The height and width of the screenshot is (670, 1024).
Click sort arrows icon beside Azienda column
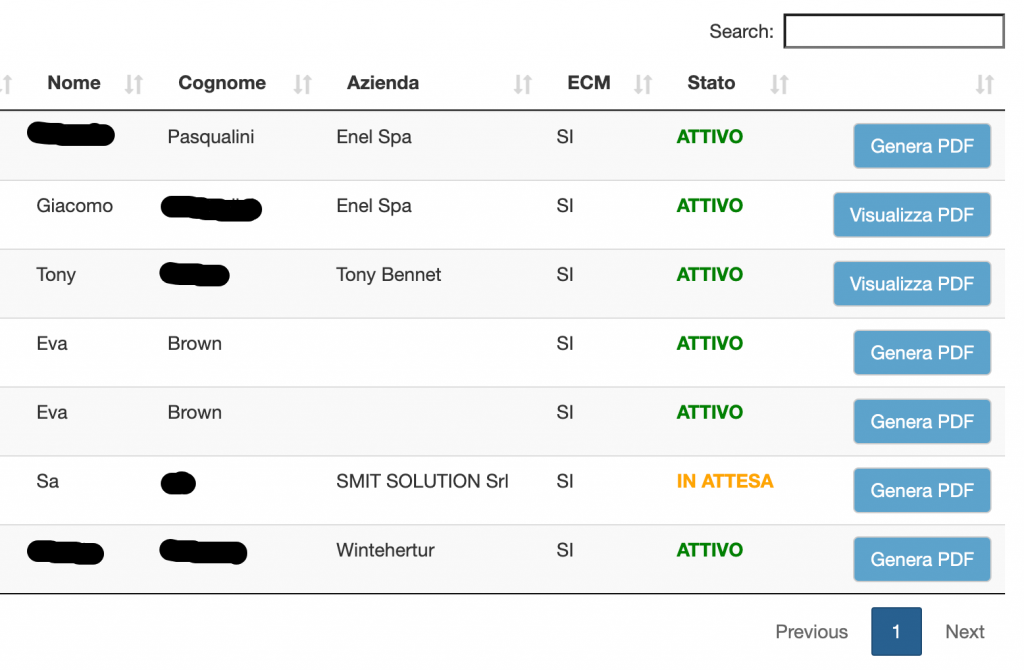(x=523, y=85)
